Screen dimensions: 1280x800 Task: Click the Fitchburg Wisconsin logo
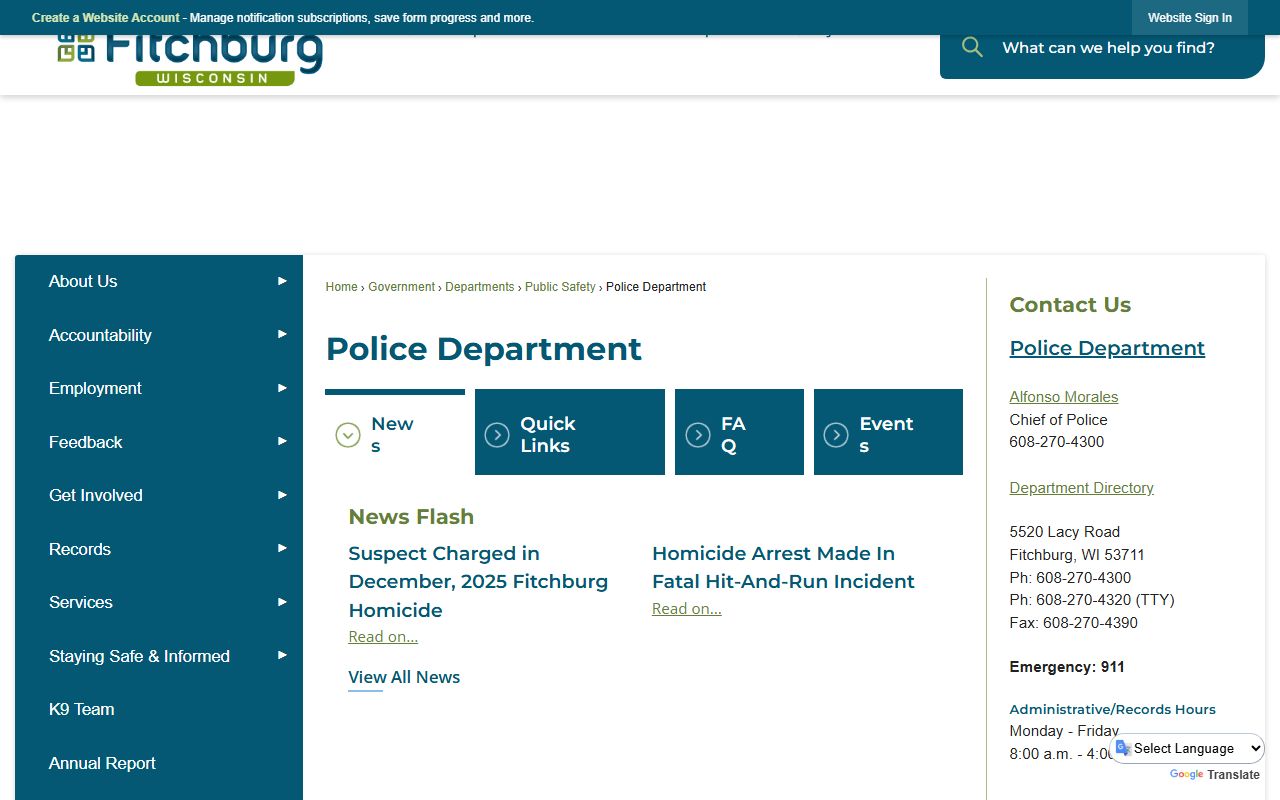click(x=190, y=60)
